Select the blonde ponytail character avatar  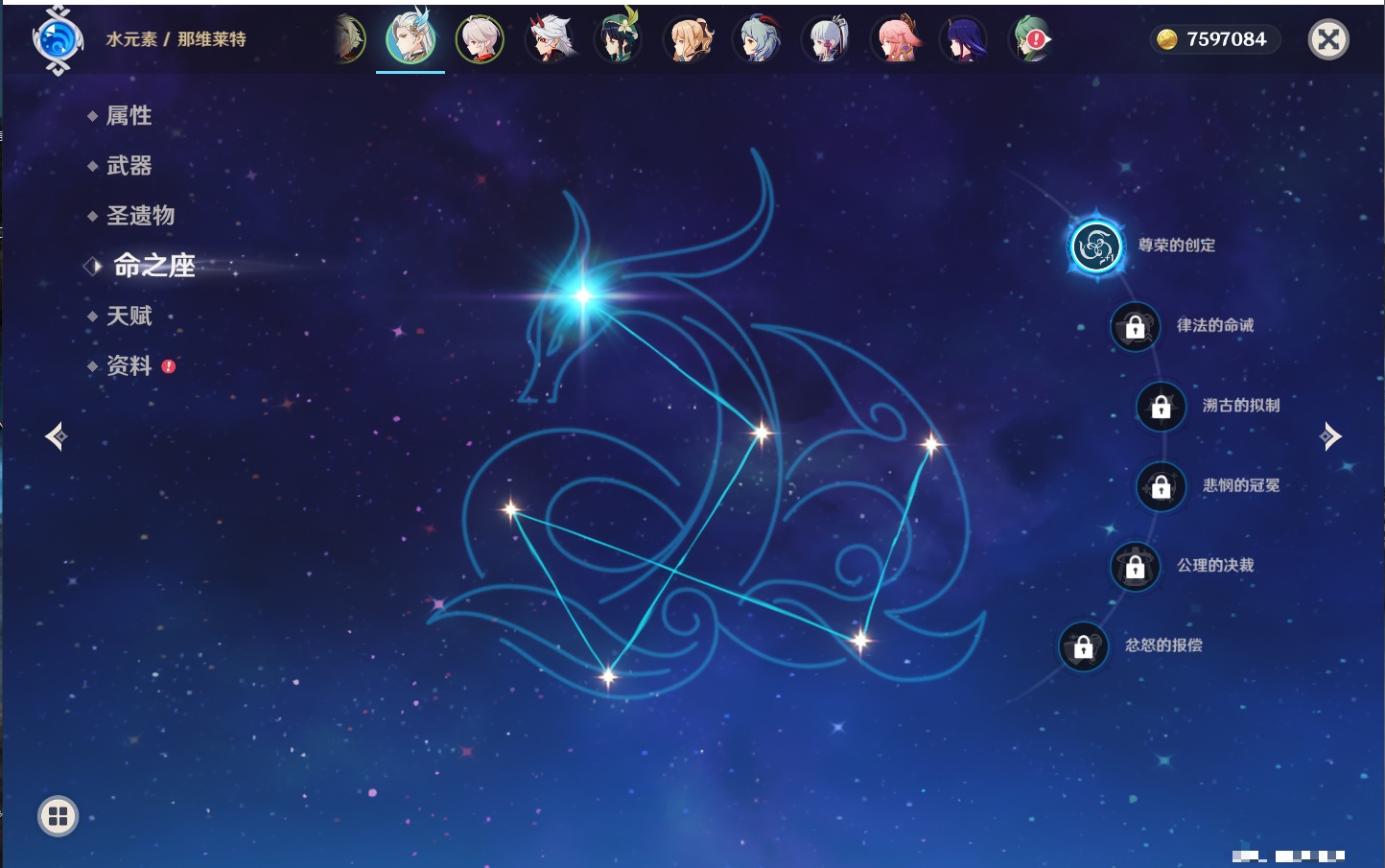tap(689, 39)
